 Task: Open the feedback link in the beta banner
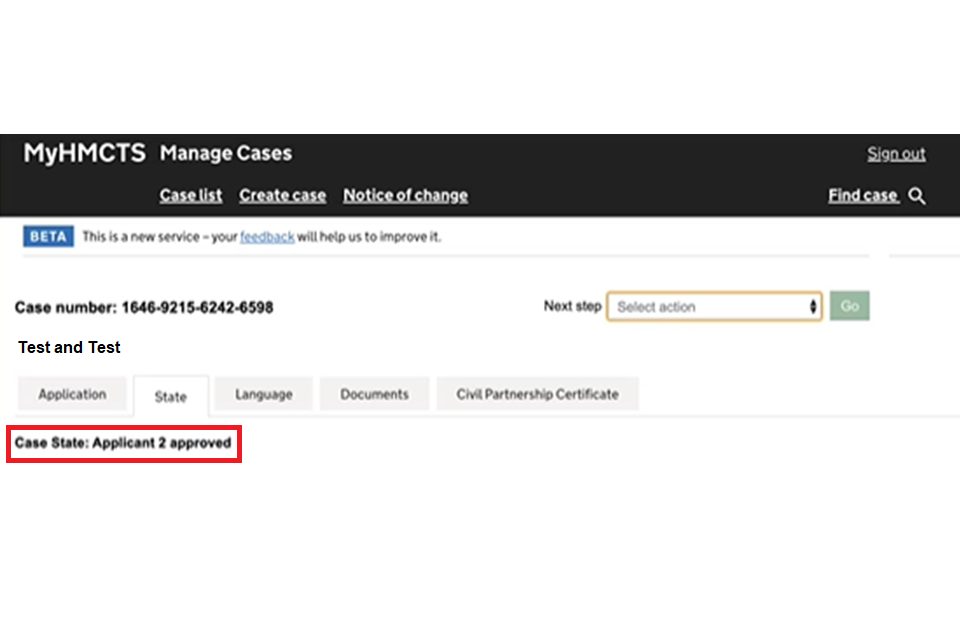pos(267,237)
